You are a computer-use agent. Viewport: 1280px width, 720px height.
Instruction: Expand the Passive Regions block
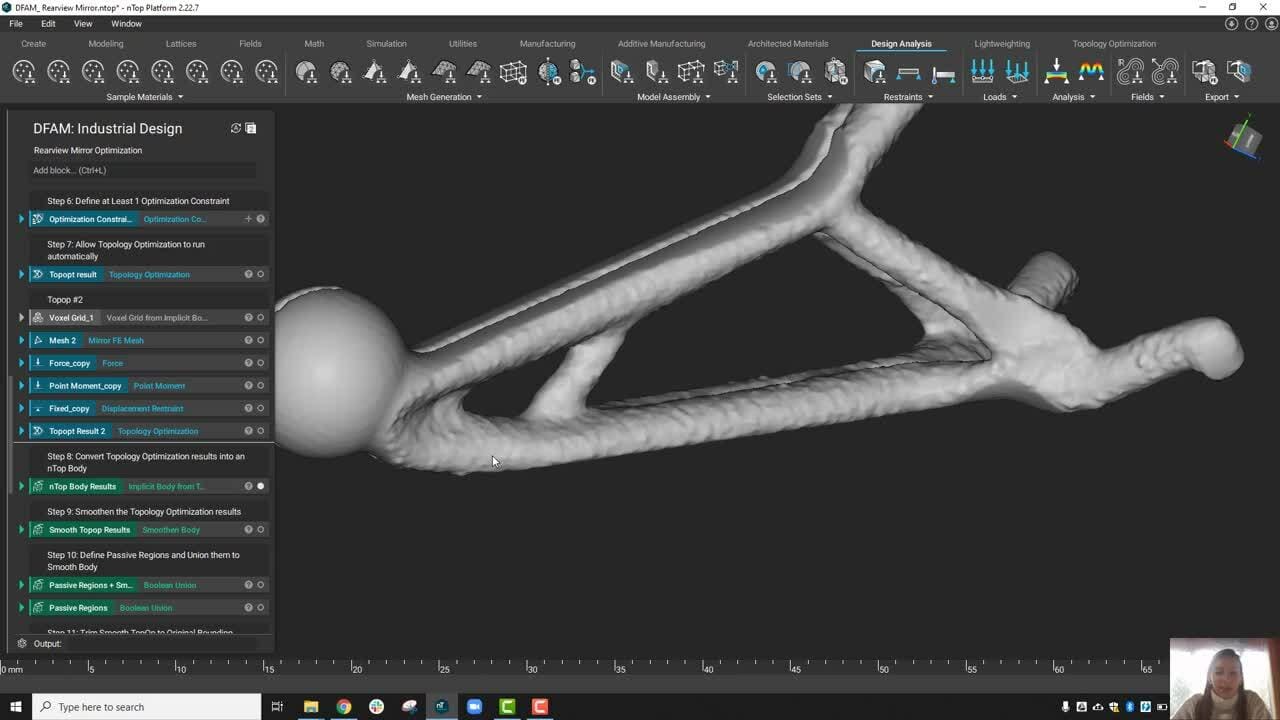point(21,608)
